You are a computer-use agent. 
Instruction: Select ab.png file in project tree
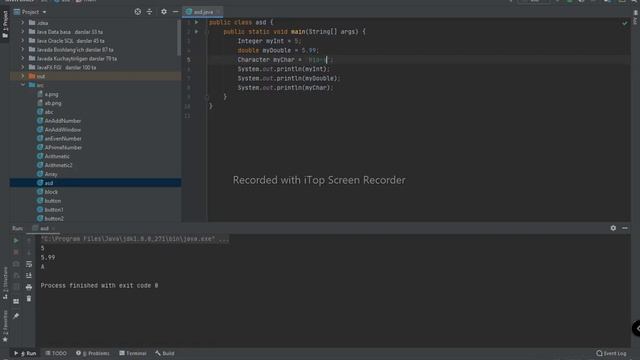tap(53, 103)
